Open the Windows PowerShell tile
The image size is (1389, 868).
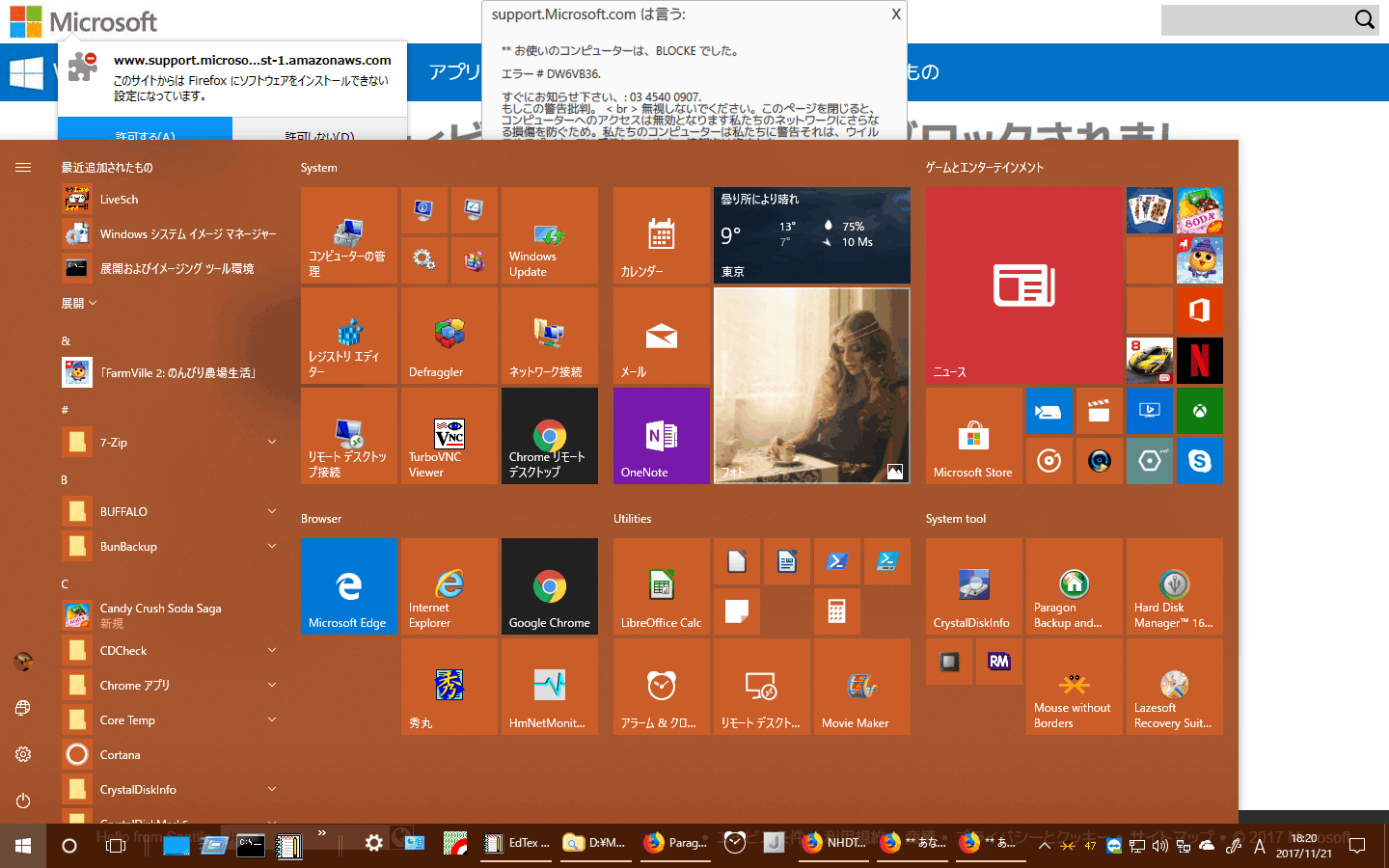(x=837, y=561)
